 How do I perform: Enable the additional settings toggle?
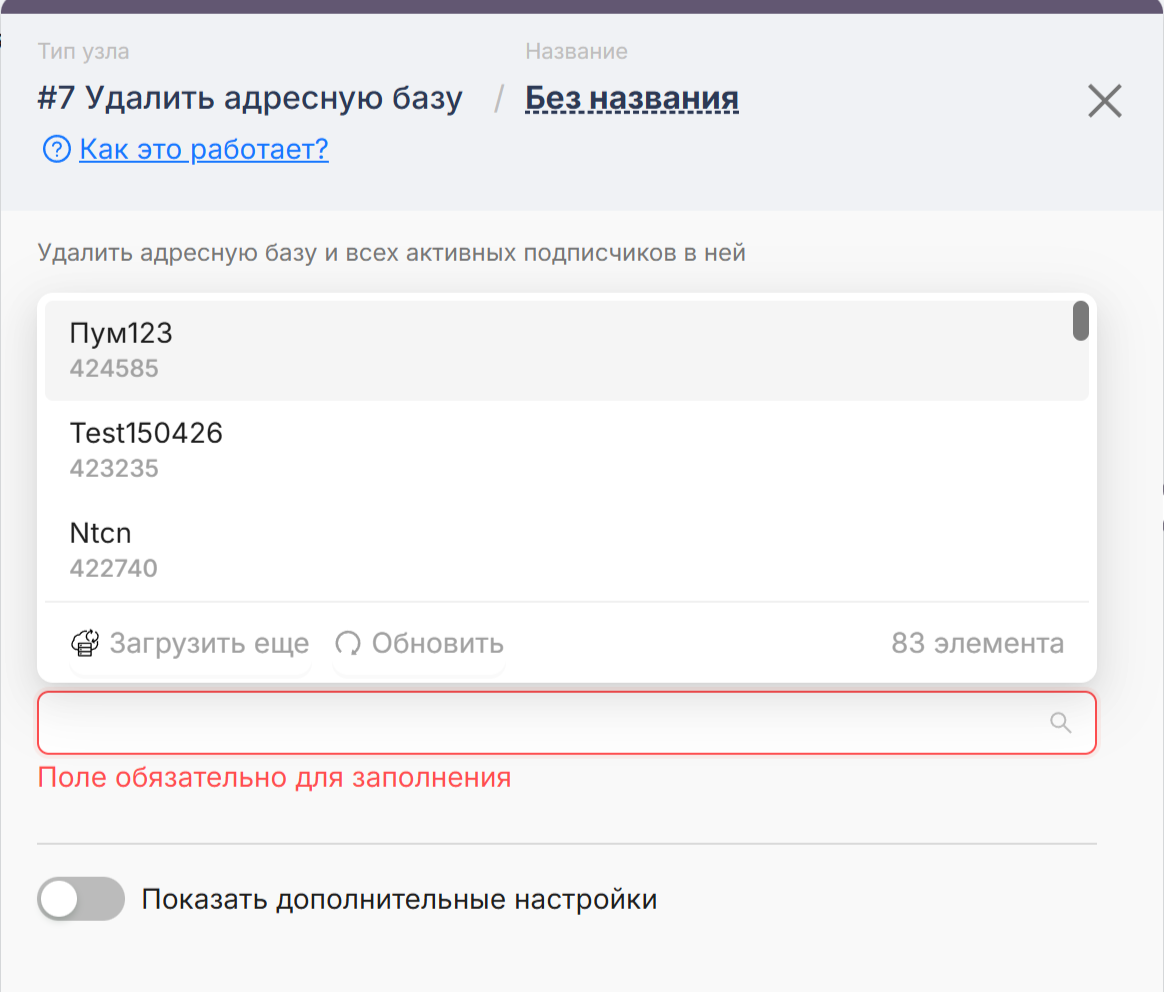tap(81, 899)
